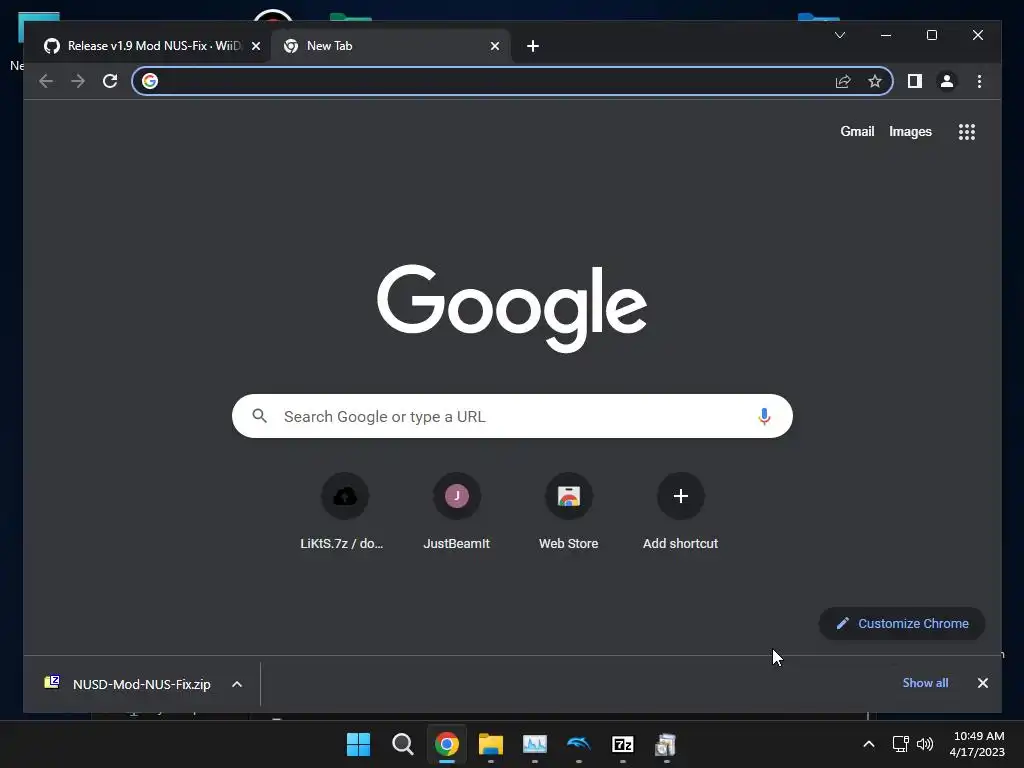The image size is (1024, 768).
Task: Go back with the back arrow
Action: click(46, 81)
